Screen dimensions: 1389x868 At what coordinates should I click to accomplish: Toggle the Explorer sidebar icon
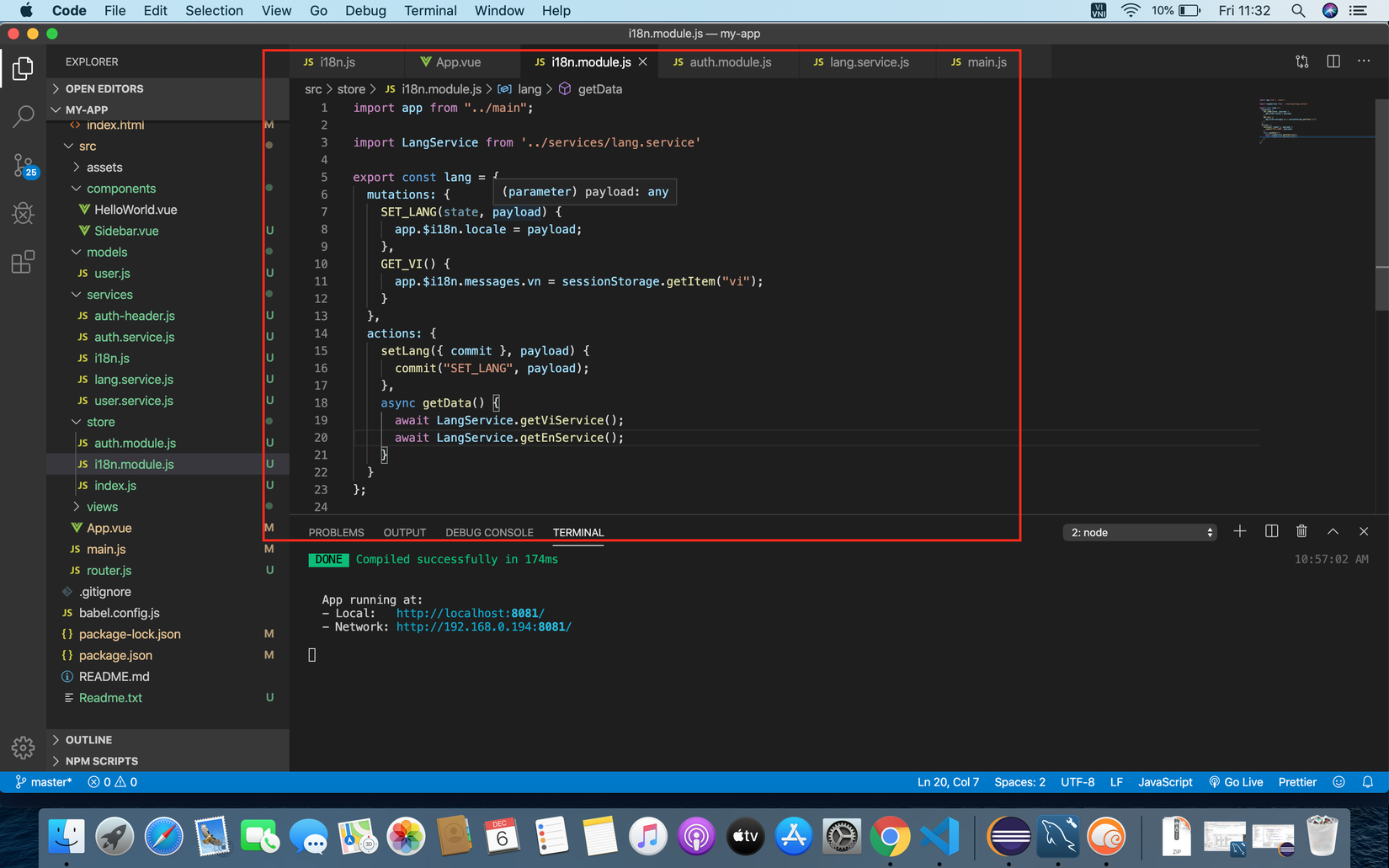(23, 68)
